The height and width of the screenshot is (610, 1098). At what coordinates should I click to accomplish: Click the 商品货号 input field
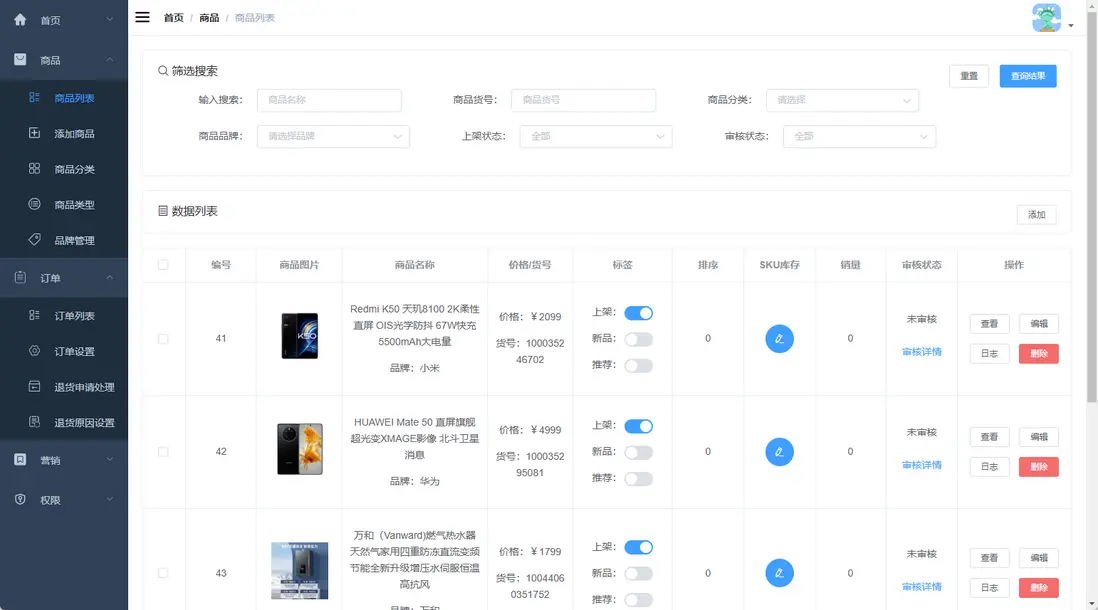tap(583, 100)
